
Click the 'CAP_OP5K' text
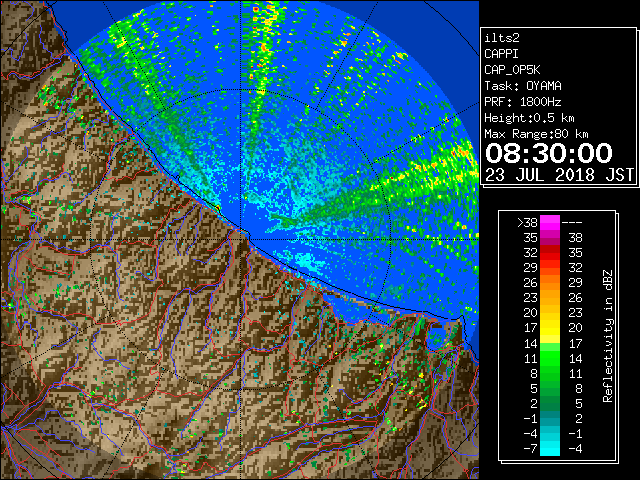point(512,70)
